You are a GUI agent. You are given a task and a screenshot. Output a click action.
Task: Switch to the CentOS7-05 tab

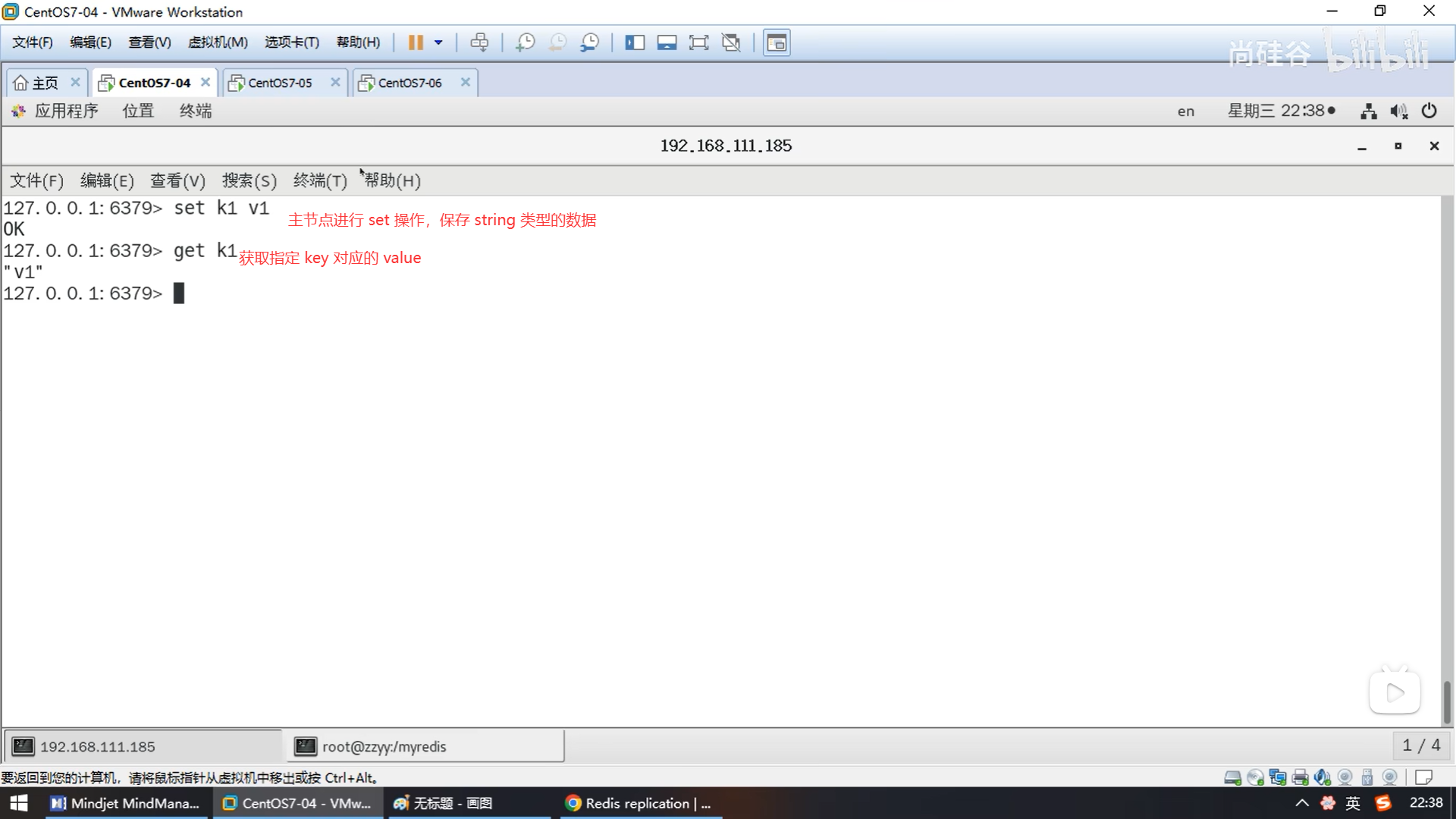pyautogui.click(x=280, y=83)
